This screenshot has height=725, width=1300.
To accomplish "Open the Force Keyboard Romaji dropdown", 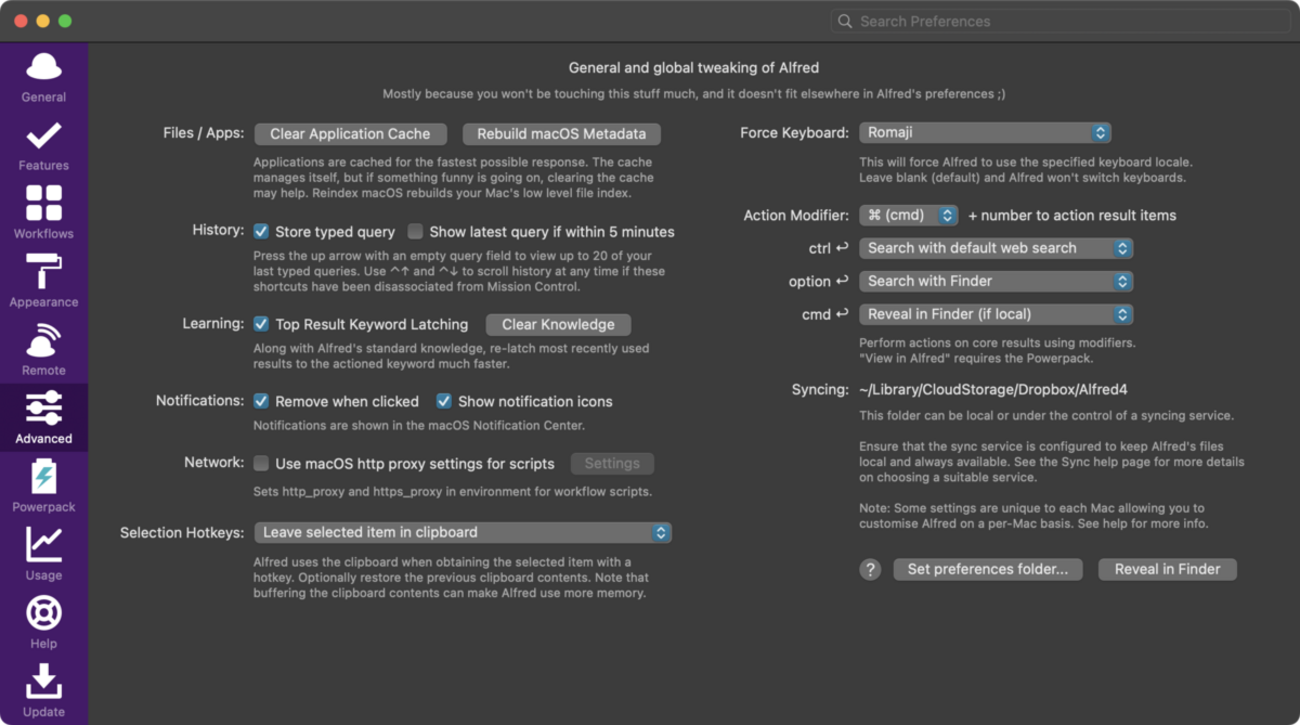I will pos(985,132).
